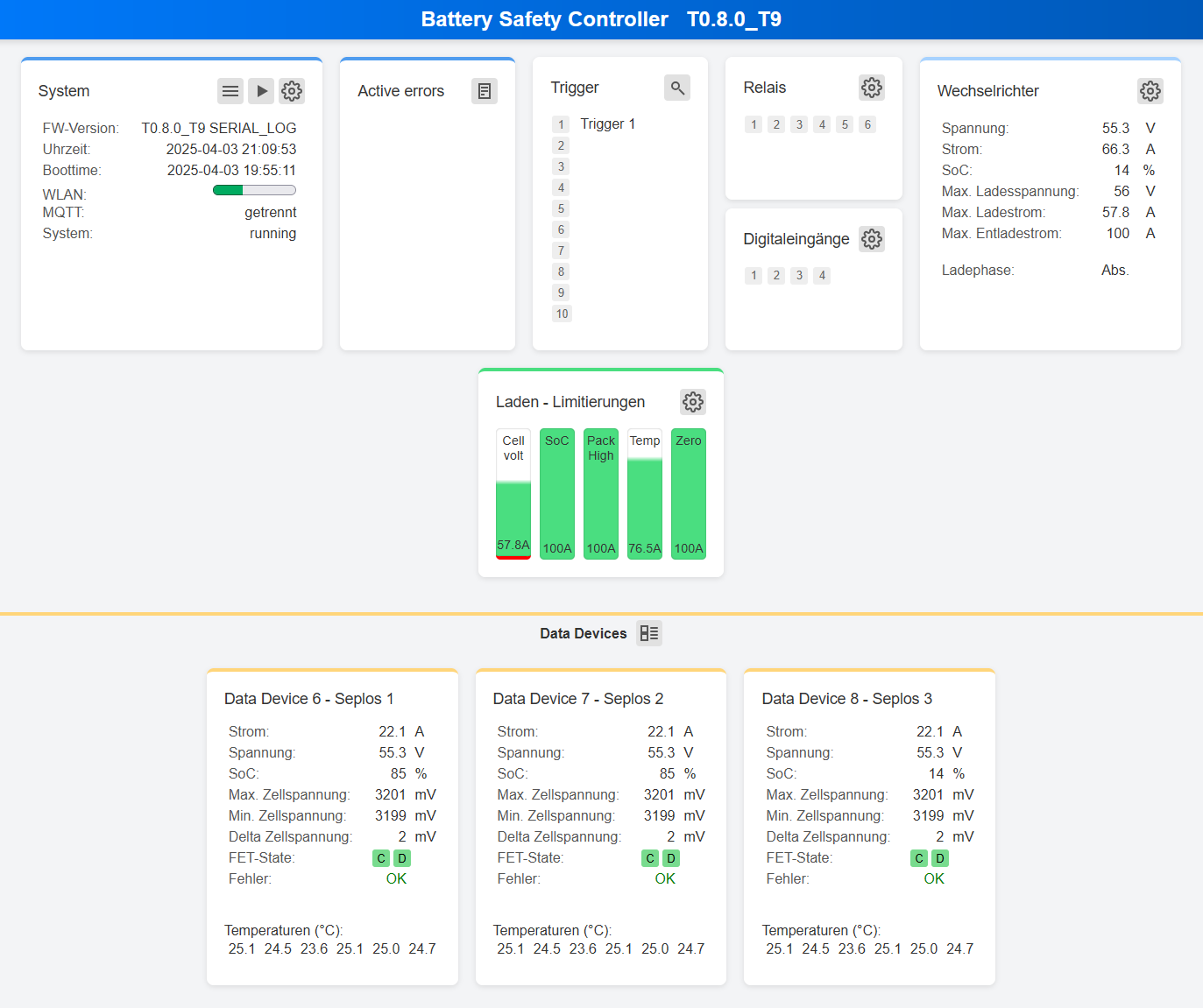Screen dimensions: 1203x1008
Task: Open the Active errors log icon
Action: click(485, 91)
